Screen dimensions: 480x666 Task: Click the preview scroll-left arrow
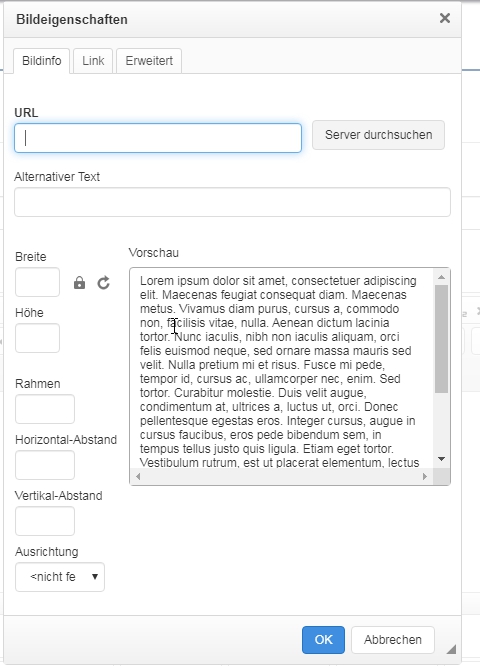(x=138, y=477)
